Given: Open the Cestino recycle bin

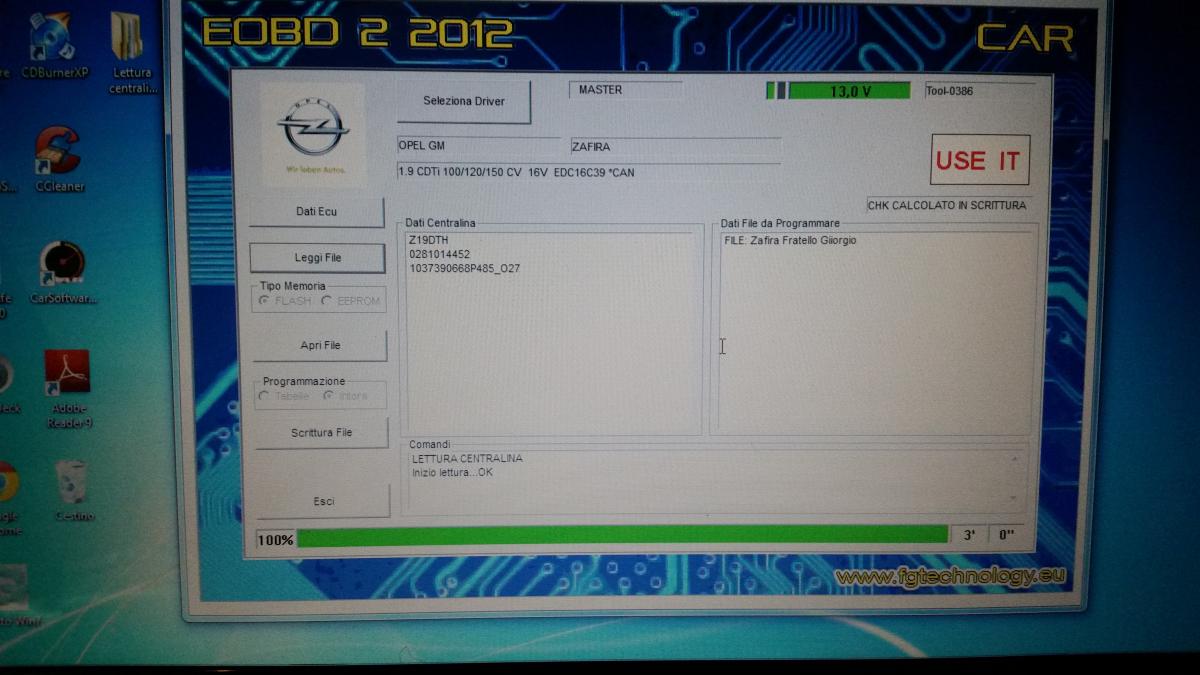Looking at the screenshot, I should (x=73, y=490).
